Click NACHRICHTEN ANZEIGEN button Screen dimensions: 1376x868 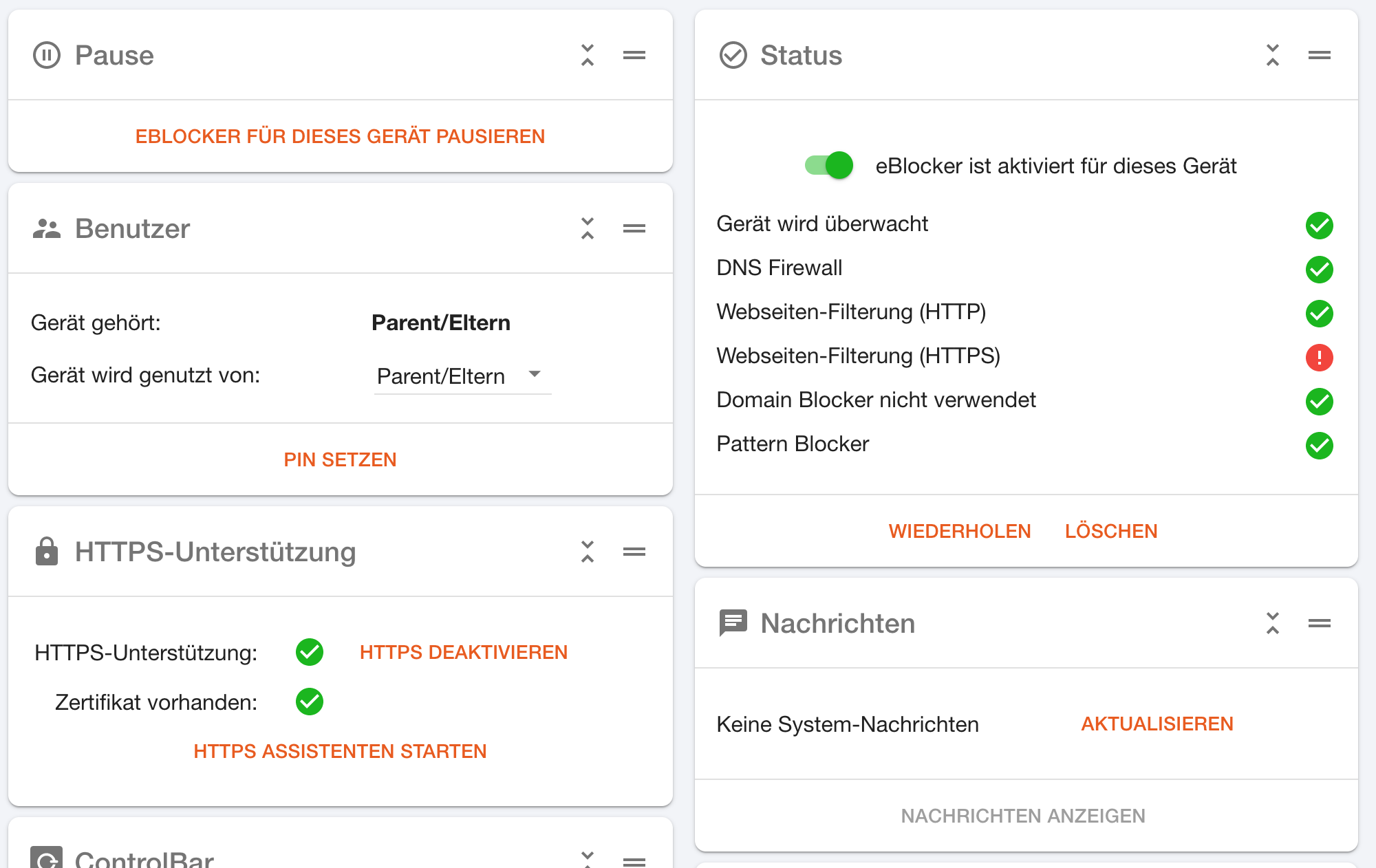[x=1023, y=816]
